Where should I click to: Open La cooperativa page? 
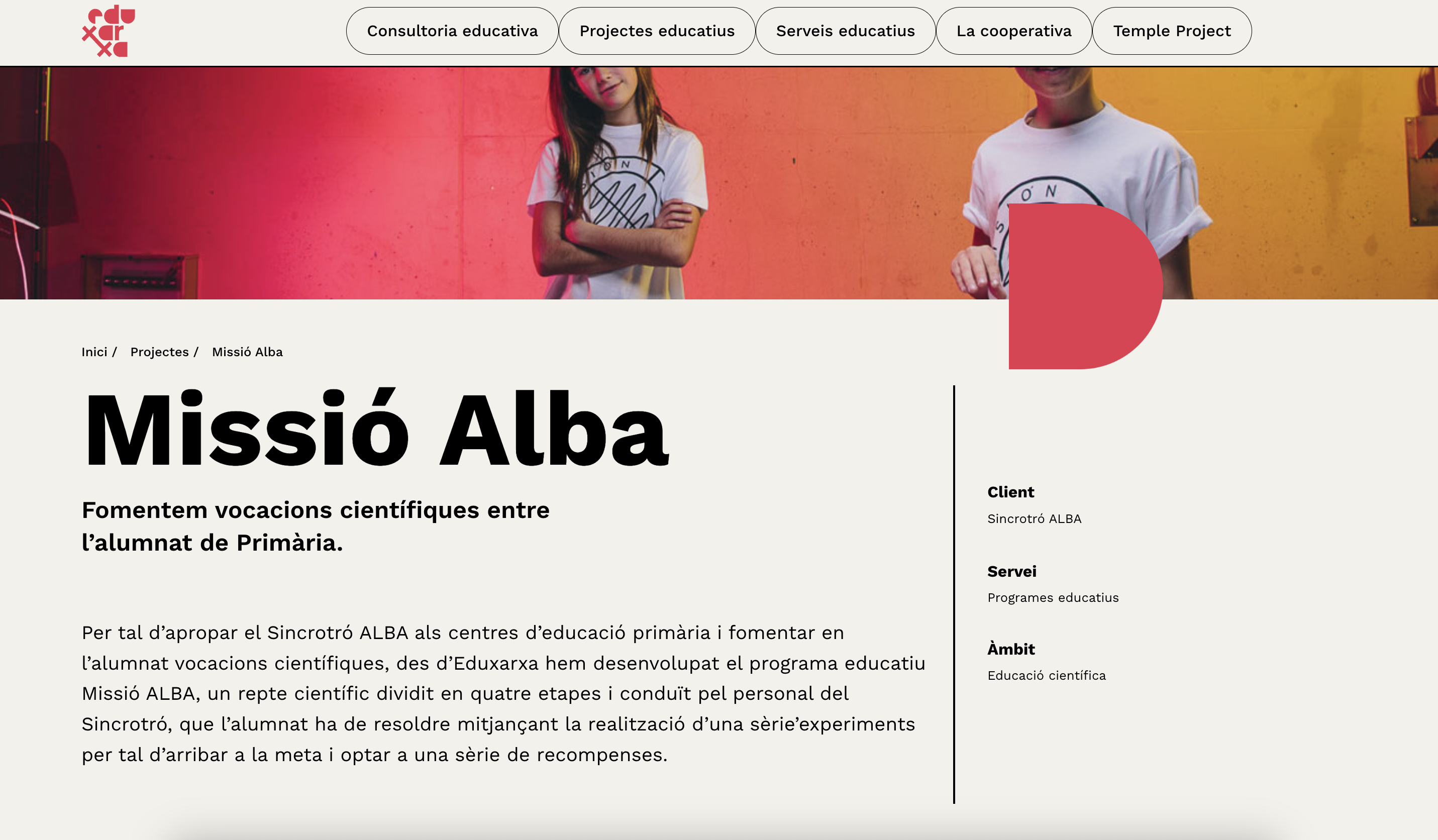point(1013,31)
